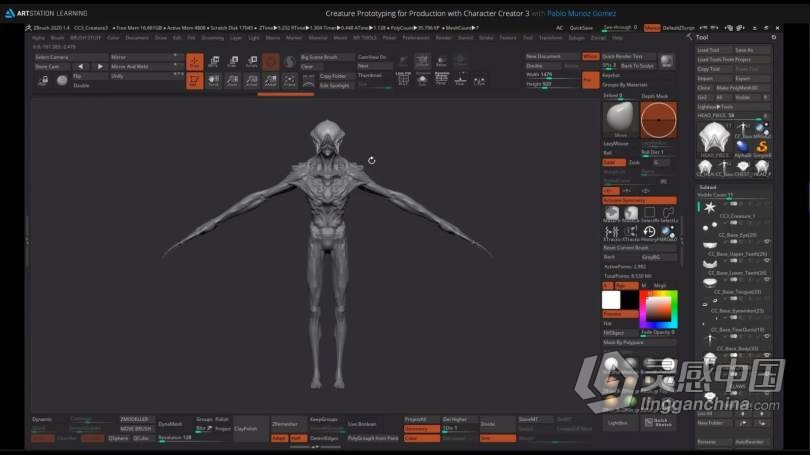Collapse the Tool palette header

point(702,37)
